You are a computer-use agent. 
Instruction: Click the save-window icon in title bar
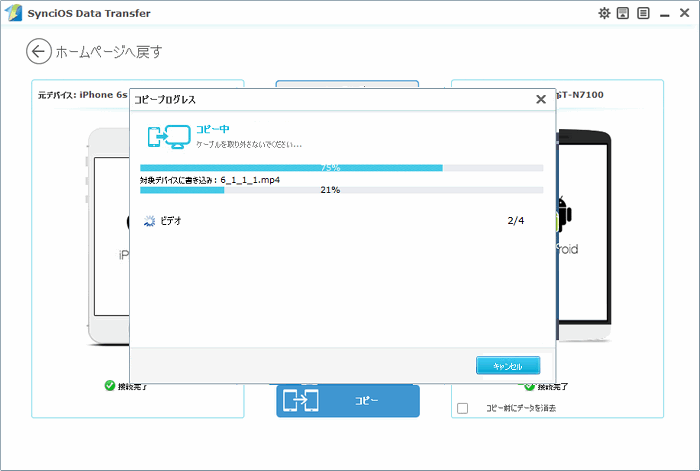[x=623, y=13]
